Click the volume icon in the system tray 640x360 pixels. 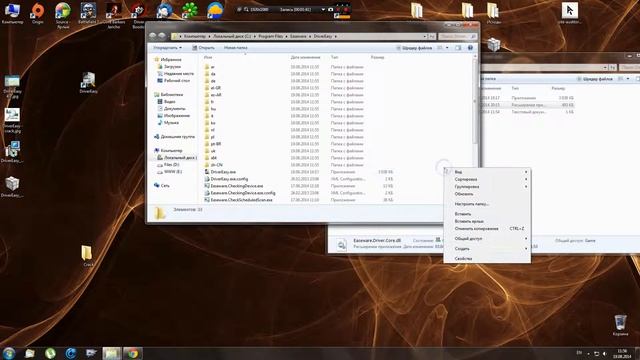pos(604,353)
